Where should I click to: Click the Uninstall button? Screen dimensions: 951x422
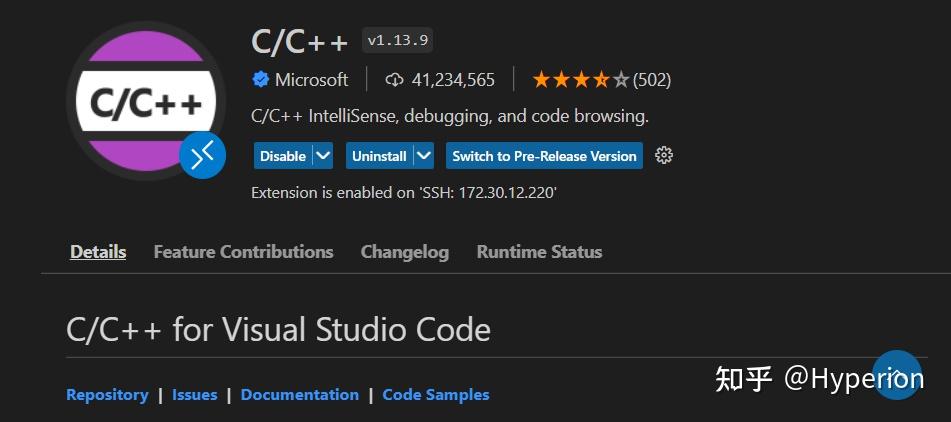[380, 156]
